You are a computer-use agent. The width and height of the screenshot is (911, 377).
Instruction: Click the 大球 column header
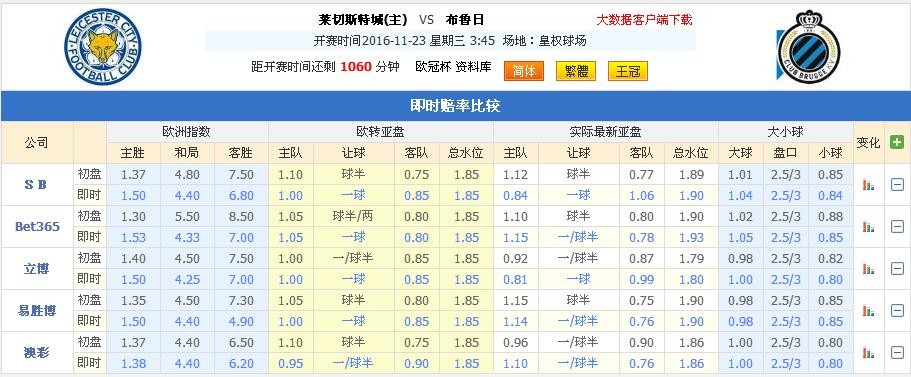tap(740, 153)
